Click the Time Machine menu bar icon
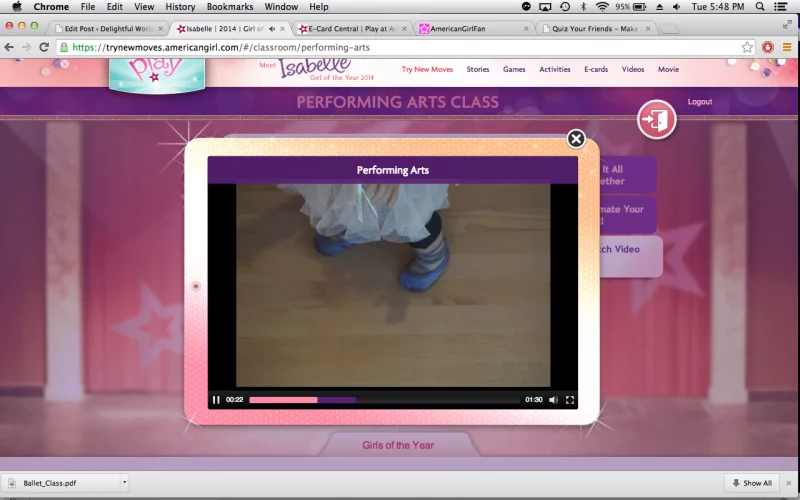Image resolution: width=800 pixels, height=500 pixels. (565, 7)
